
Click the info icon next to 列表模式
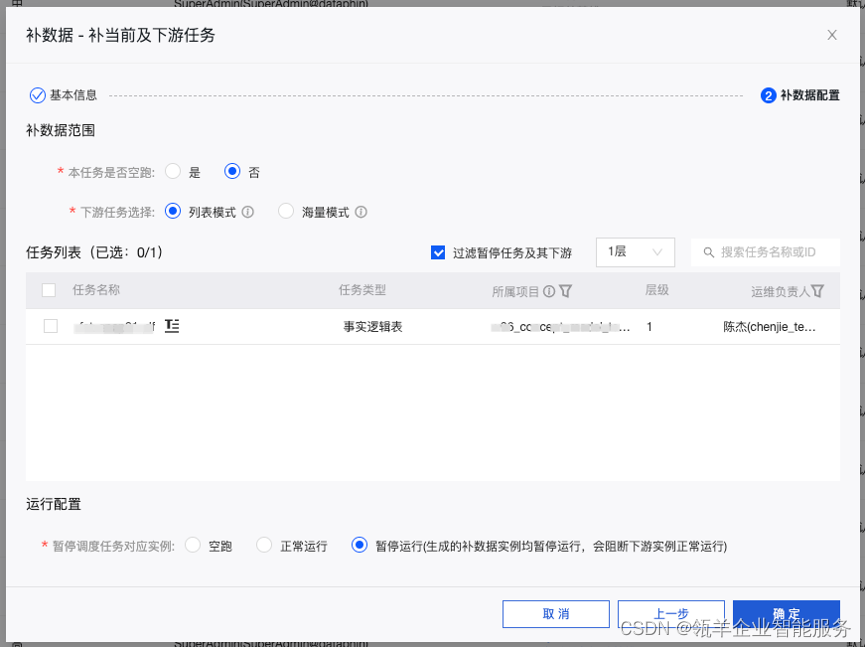(248, 212)
